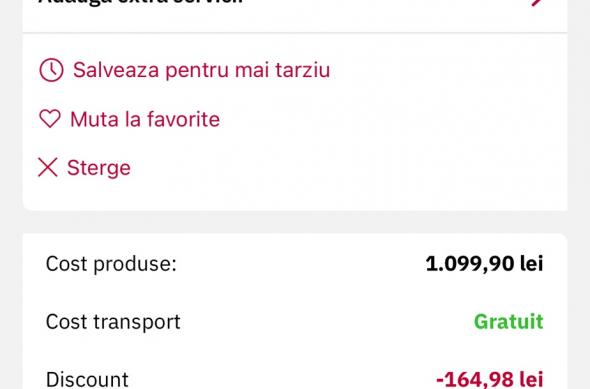Tap the heart icon for favorites
Image resolution: width=590 pixels, height=389 pixels.
coord(50,119)
